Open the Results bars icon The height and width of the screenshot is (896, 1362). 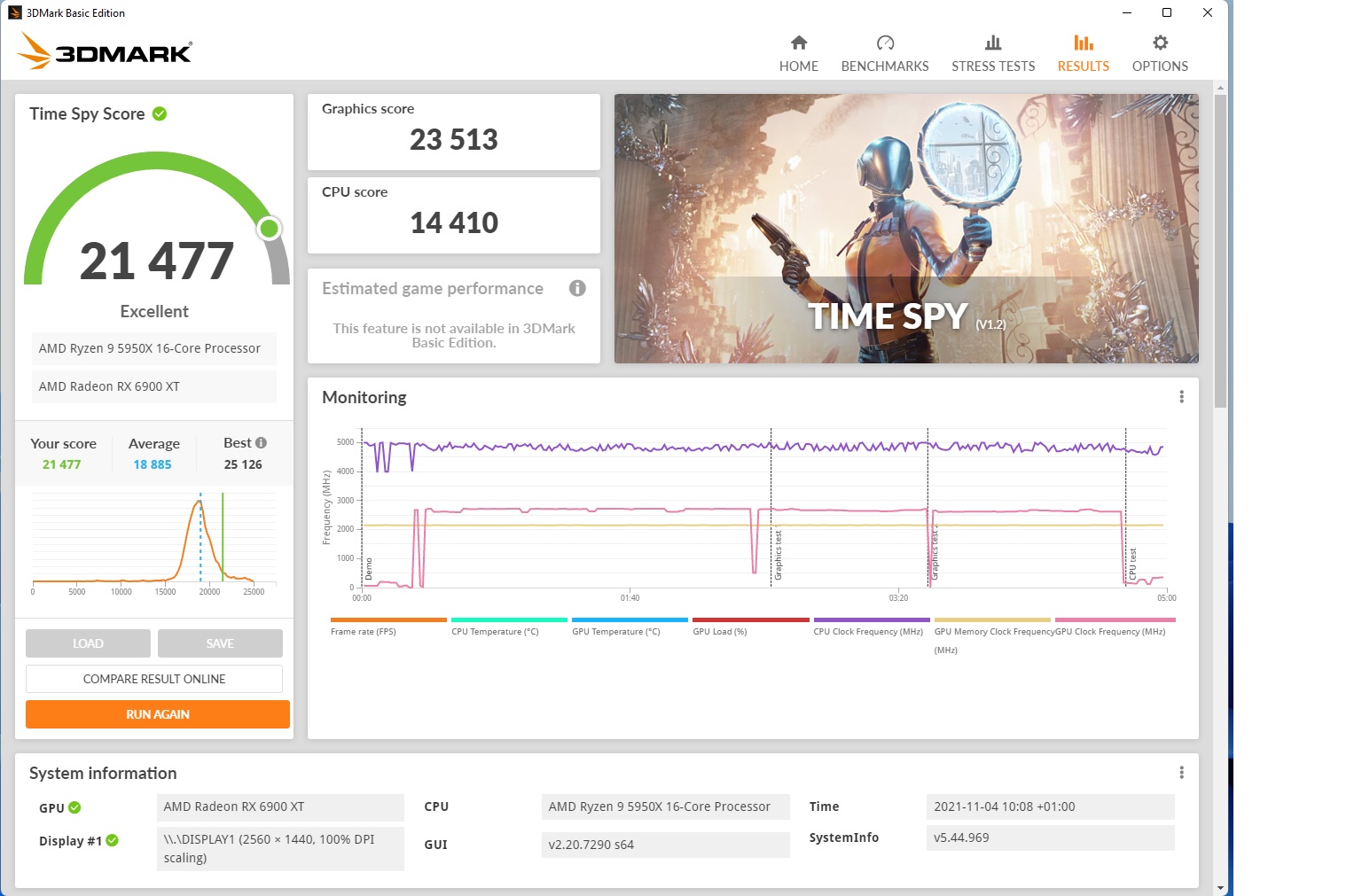click(1084, 43)
